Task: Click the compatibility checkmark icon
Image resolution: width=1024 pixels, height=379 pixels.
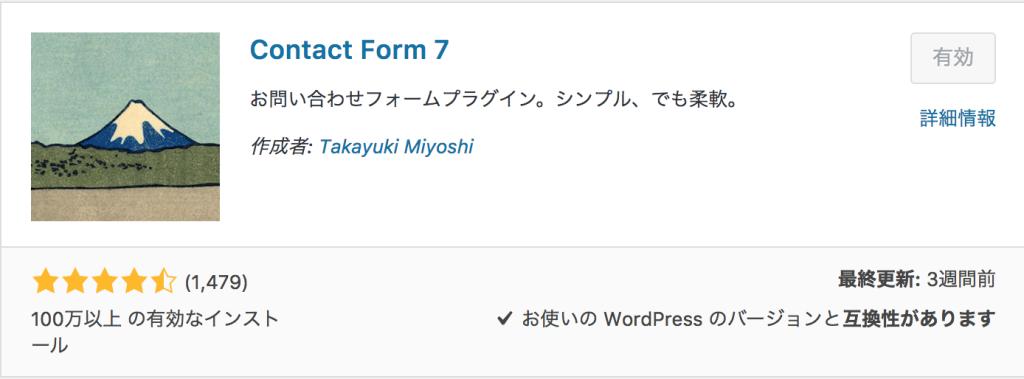Action: click(504, 319)
